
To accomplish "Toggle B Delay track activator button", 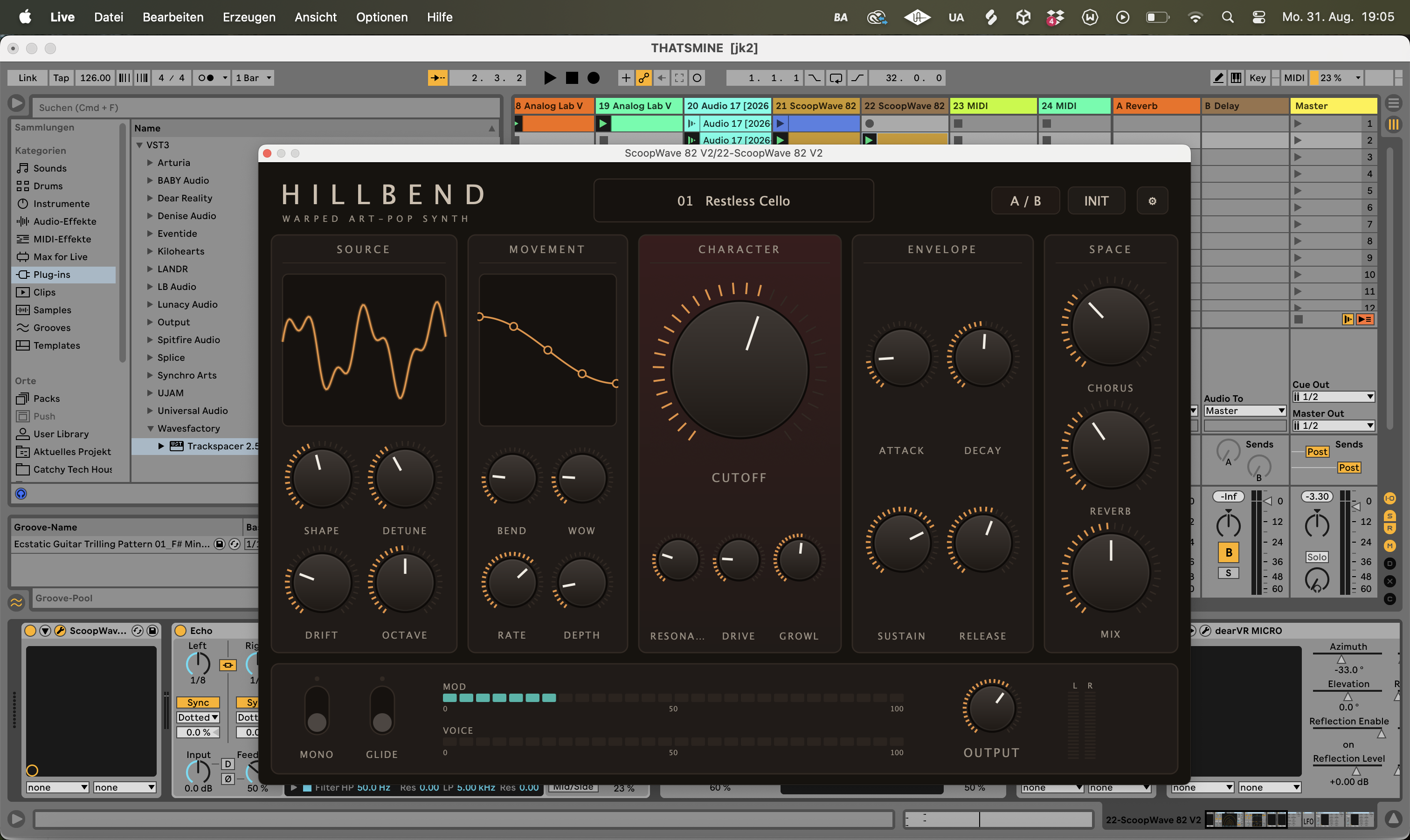I will pyautogui.click(x=1228, y=553).
